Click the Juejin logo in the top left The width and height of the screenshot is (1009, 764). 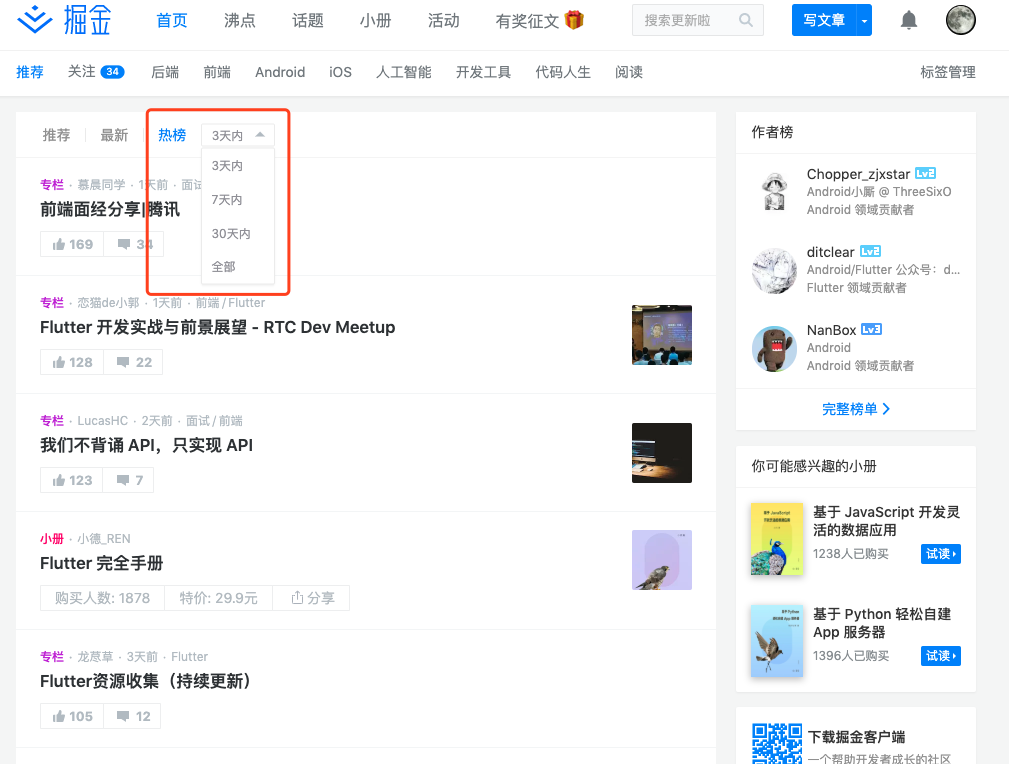tap(62, 20)
